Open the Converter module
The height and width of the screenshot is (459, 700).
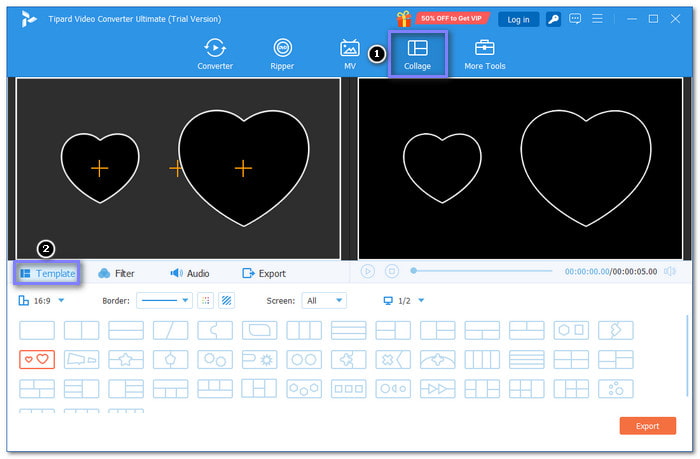[215, 54]
